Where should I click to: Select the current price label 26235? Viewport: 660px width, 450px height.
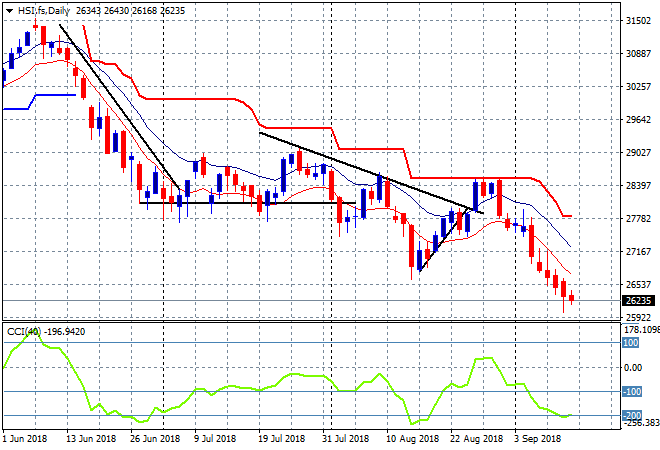tap(638, 301)
